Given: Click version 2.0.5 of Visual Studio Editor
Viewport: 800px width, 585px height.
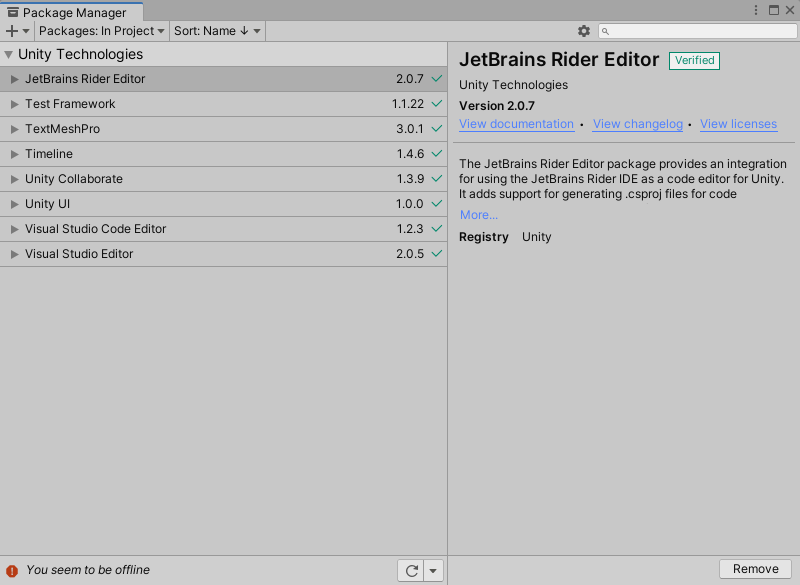Looking at the screenshot, I should (x=410, y=254).
